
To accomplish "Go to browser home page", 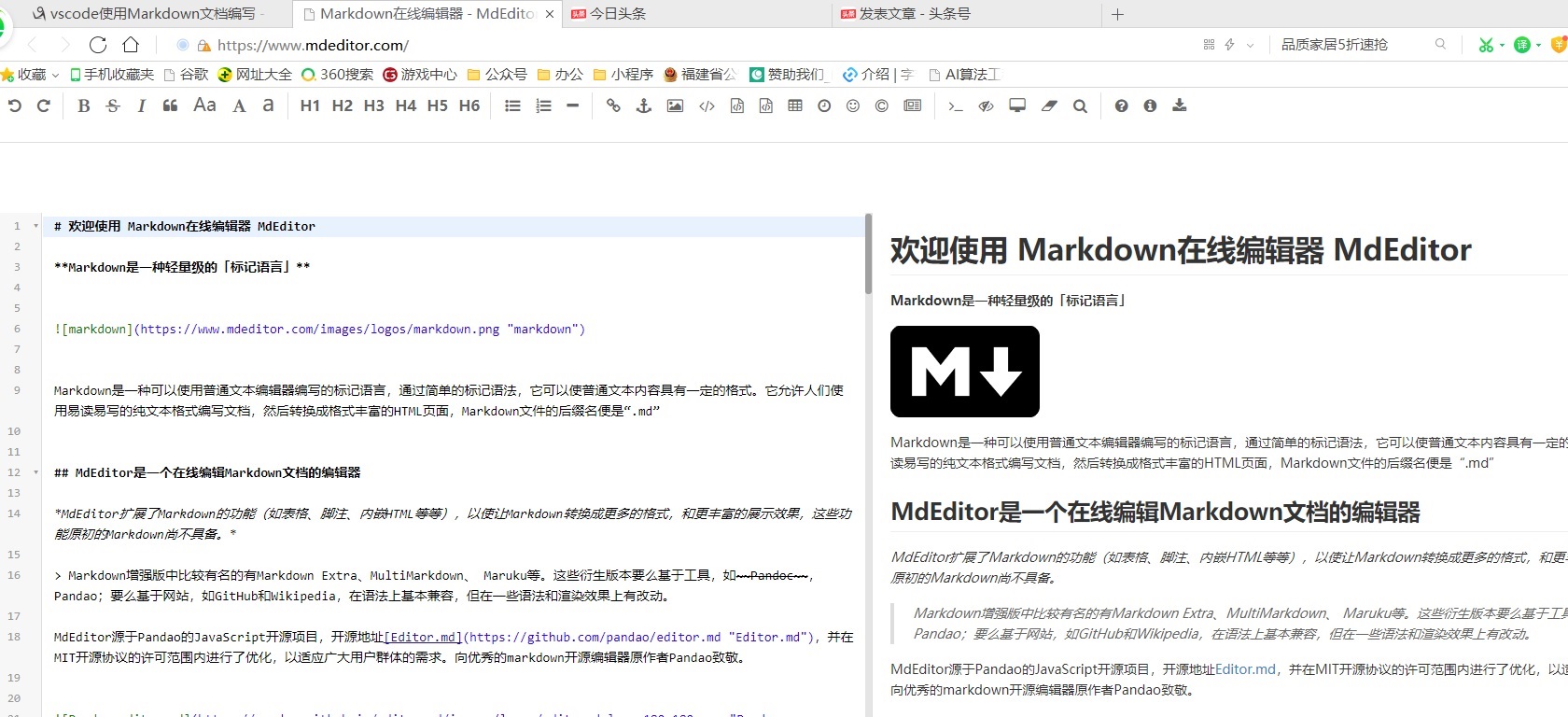I will [131, 45].
